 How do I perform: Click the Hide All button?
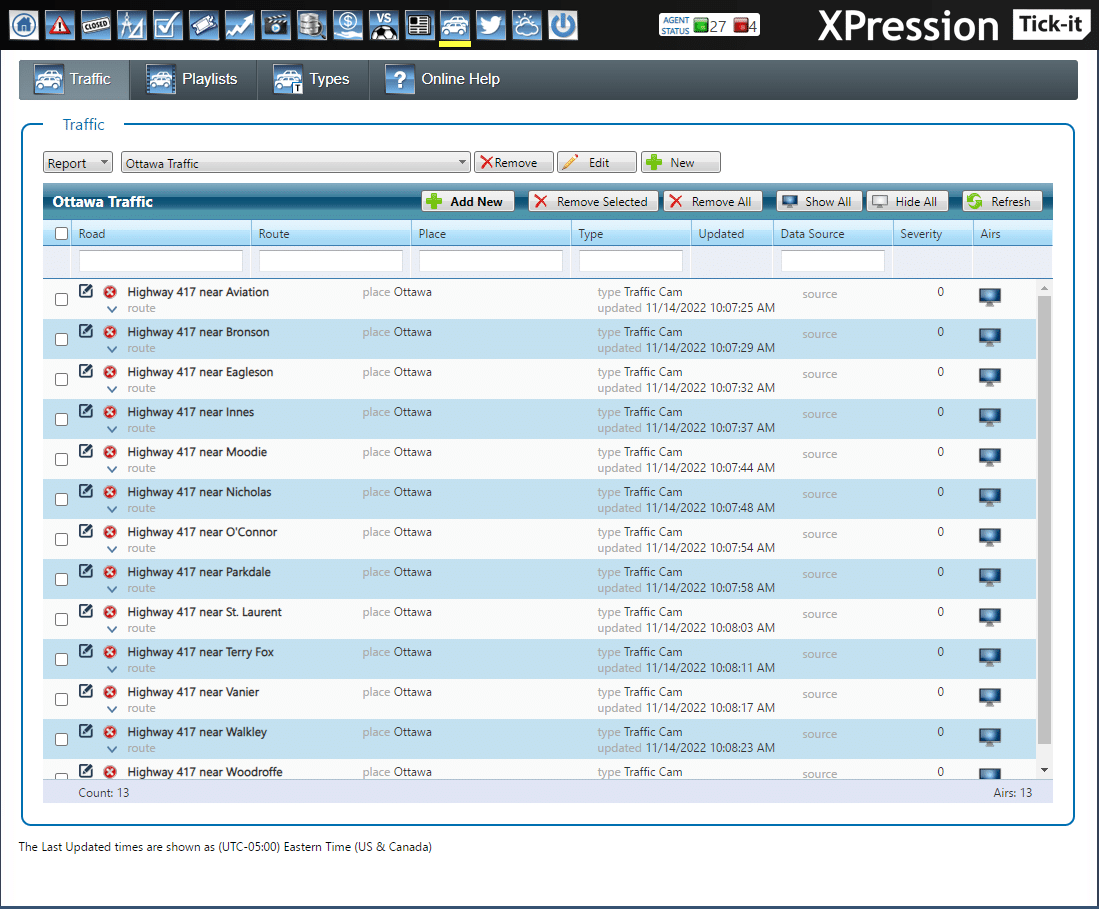tap(908, 201)
